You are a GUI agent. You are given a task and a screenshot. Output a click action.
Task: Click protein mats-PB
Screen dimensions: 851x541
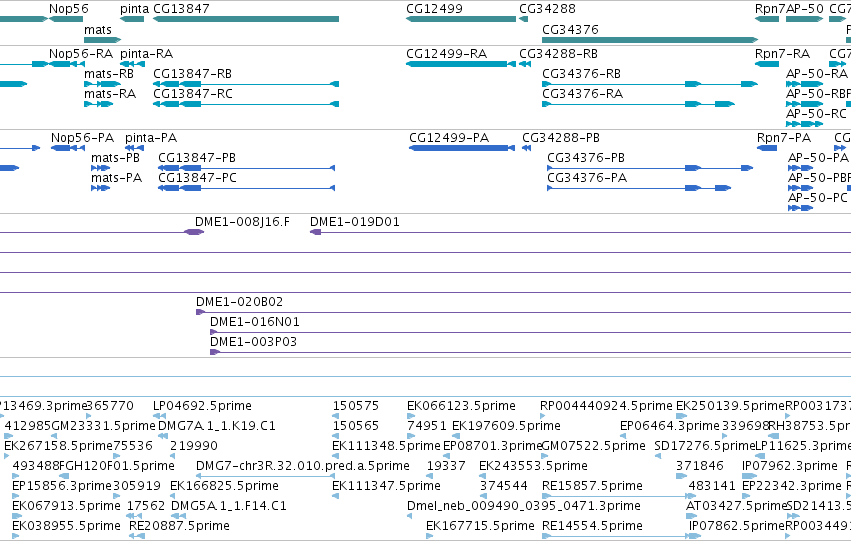point(116,158)
